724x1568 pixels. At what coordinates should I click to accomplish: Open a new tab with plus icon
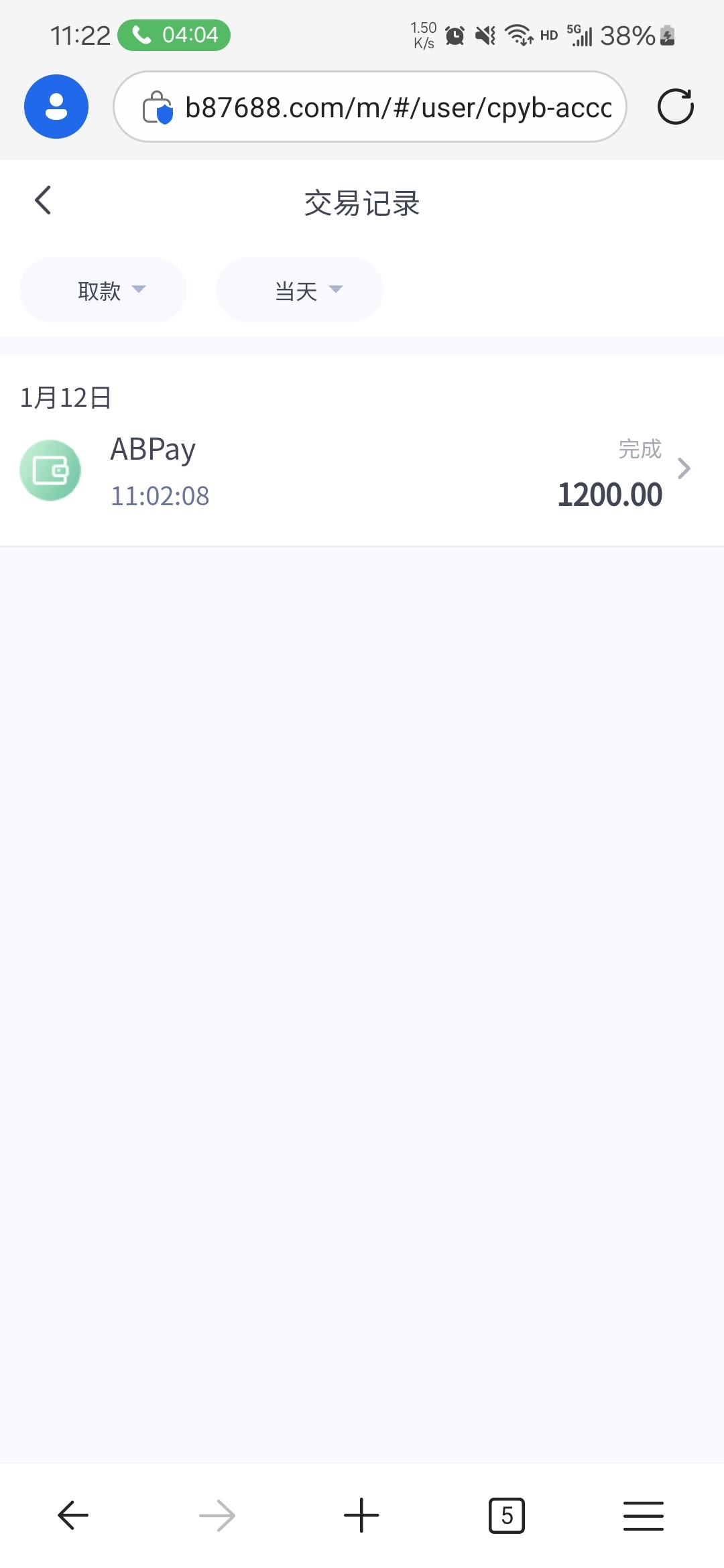pyautogui.click(x=361, y=1516)
